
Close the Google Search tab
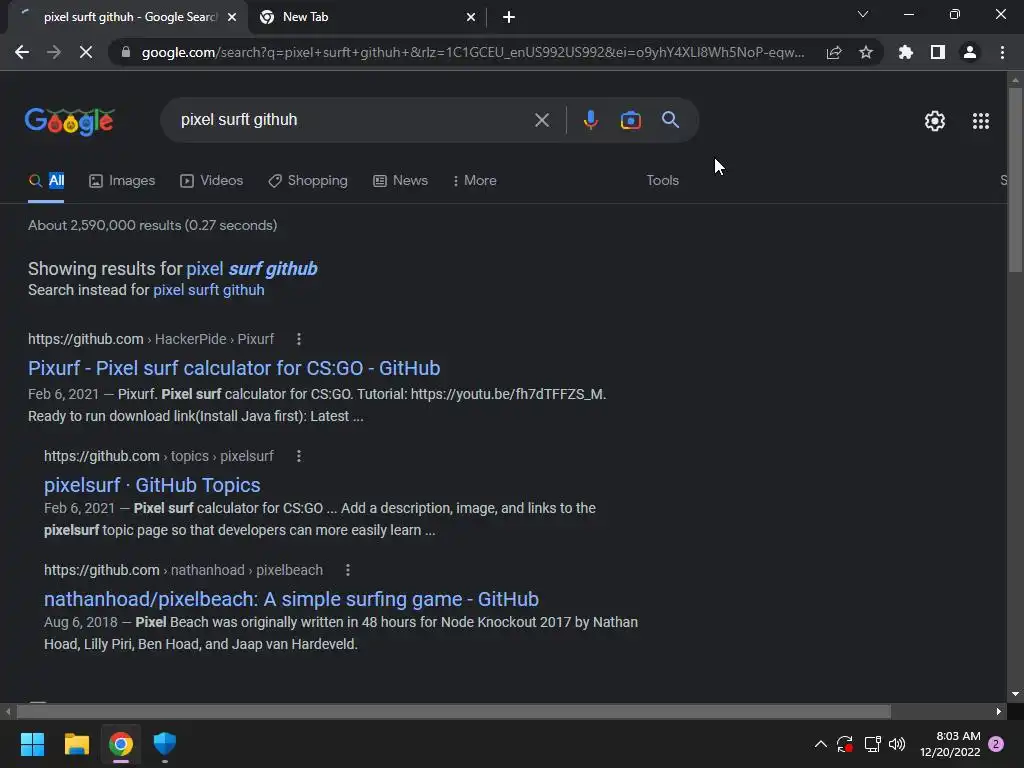232,18
